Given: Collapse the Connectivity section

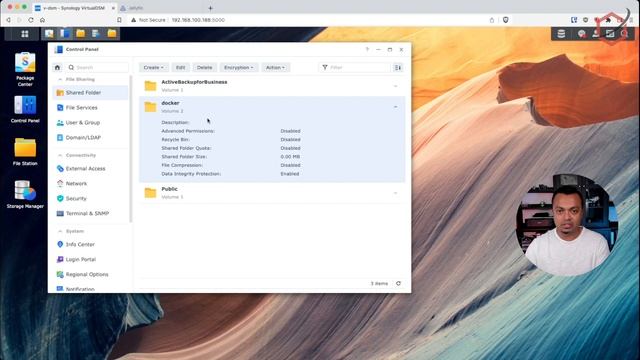Looking at the screenshot, I should (60, 155).
